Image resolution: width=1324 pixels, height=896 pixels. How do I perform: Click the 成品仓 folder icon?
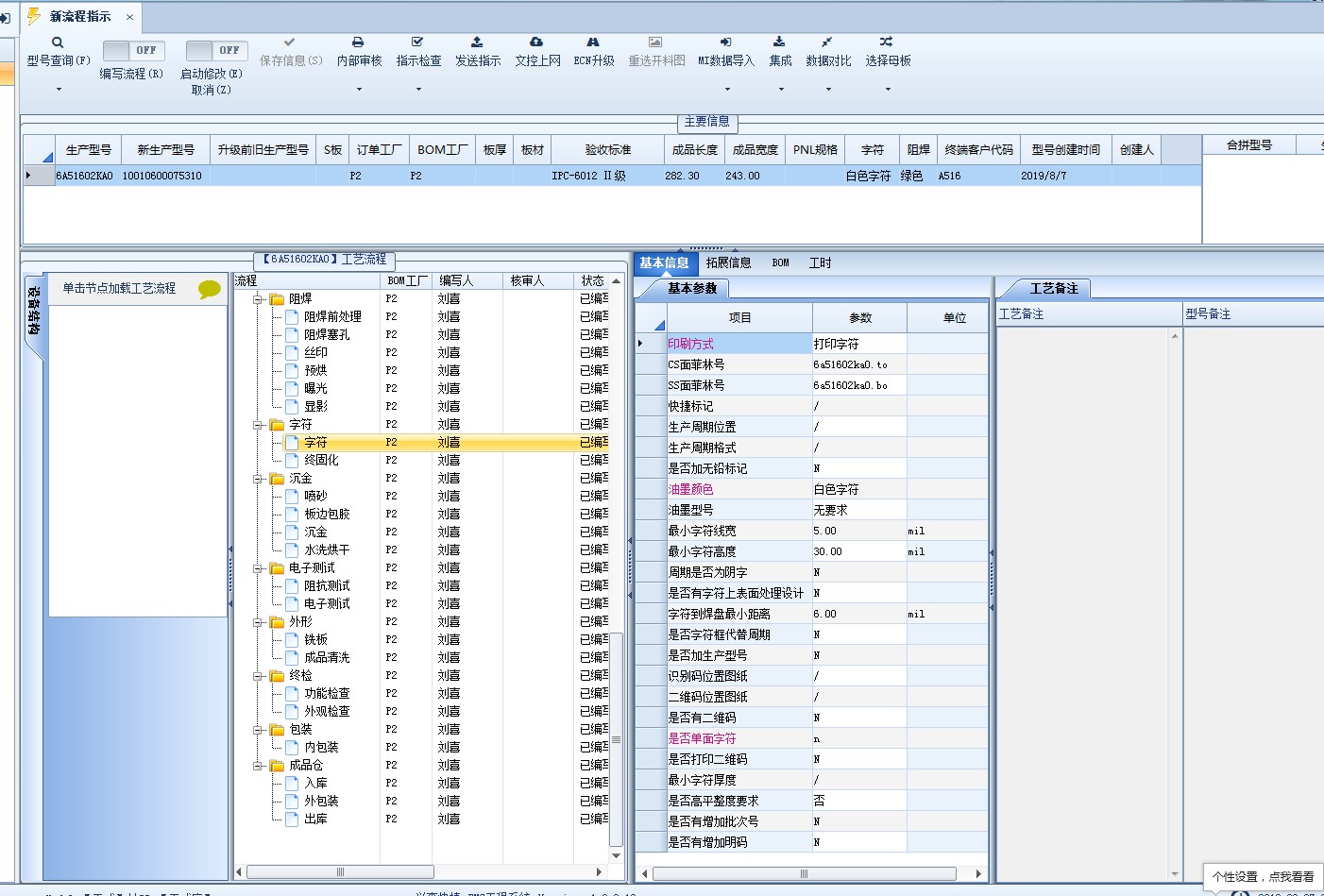click(277, 766)
